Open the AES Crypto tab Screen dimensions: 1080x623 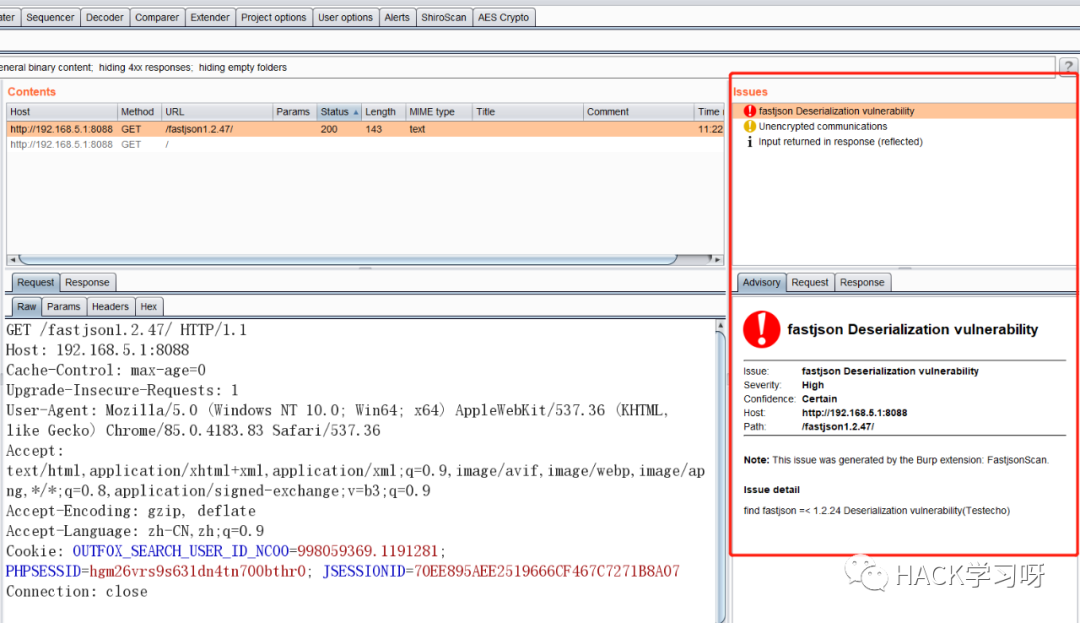[503, 17]
